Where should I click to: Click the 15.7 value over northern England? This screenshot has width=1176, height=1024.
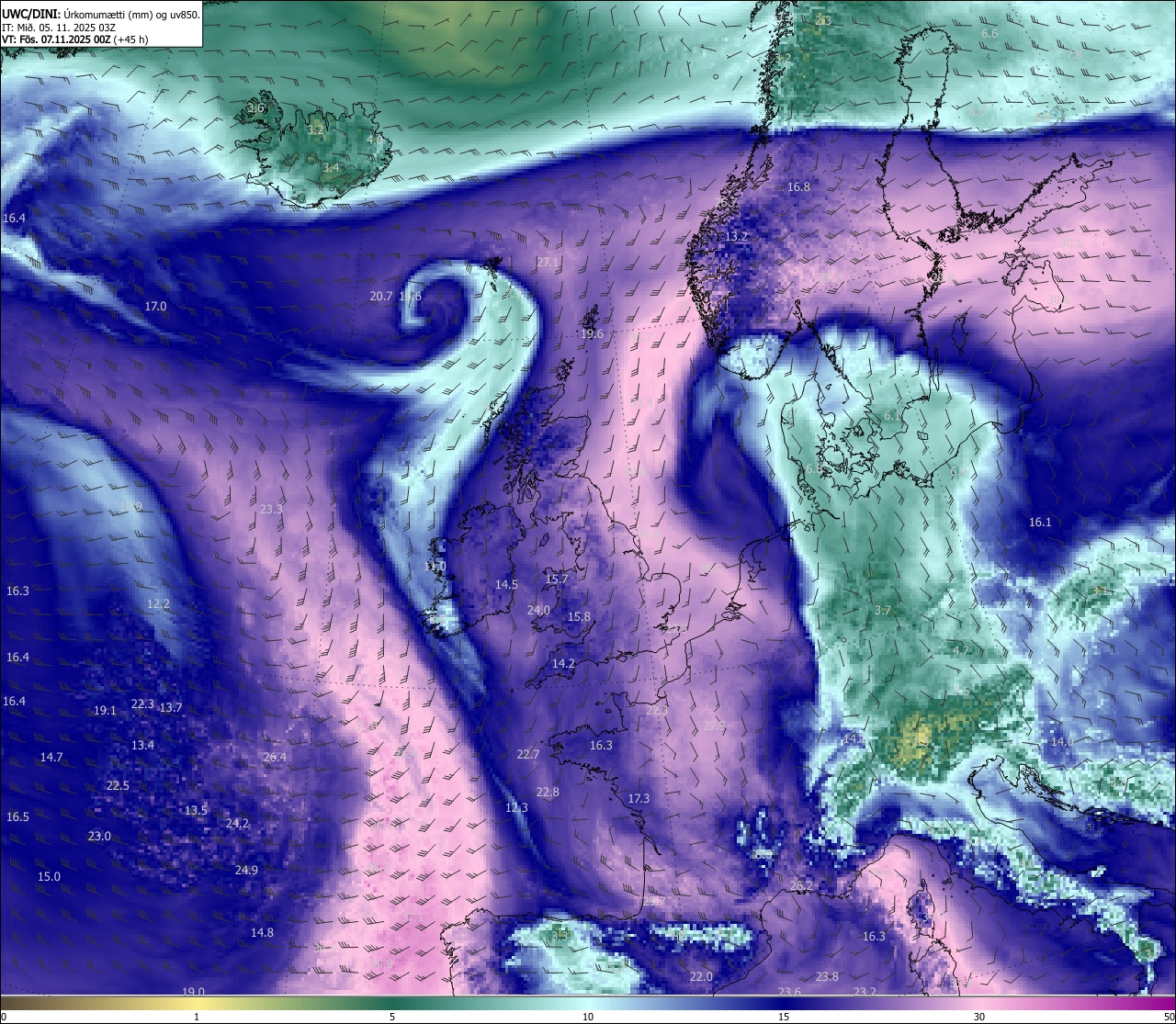pyautogui.click(x=557, y=580)
